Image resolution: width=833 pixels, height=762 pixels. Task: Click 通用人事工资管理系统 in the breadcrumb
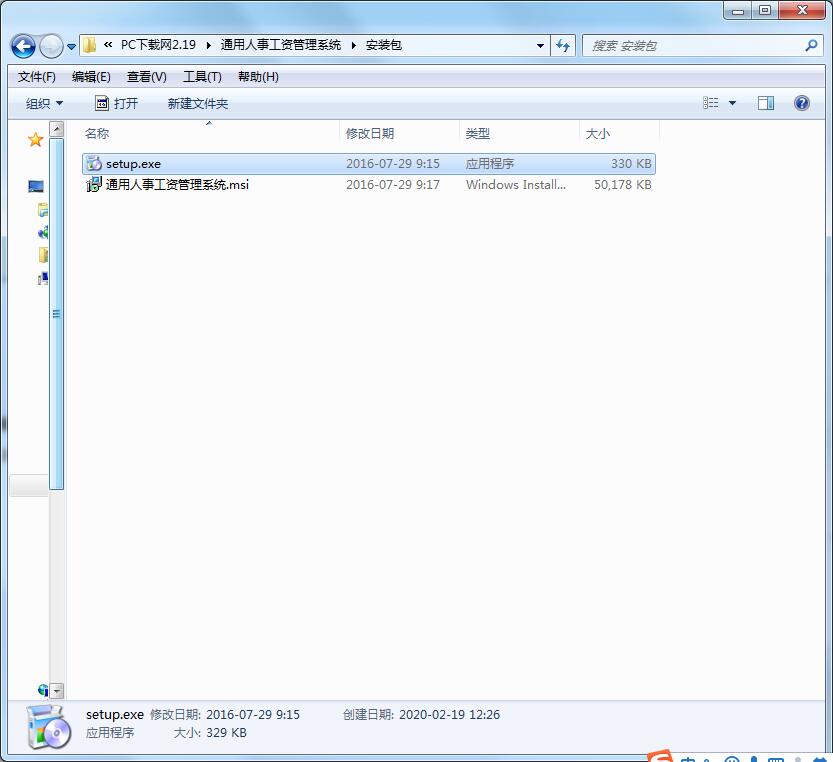pos(280,45)
